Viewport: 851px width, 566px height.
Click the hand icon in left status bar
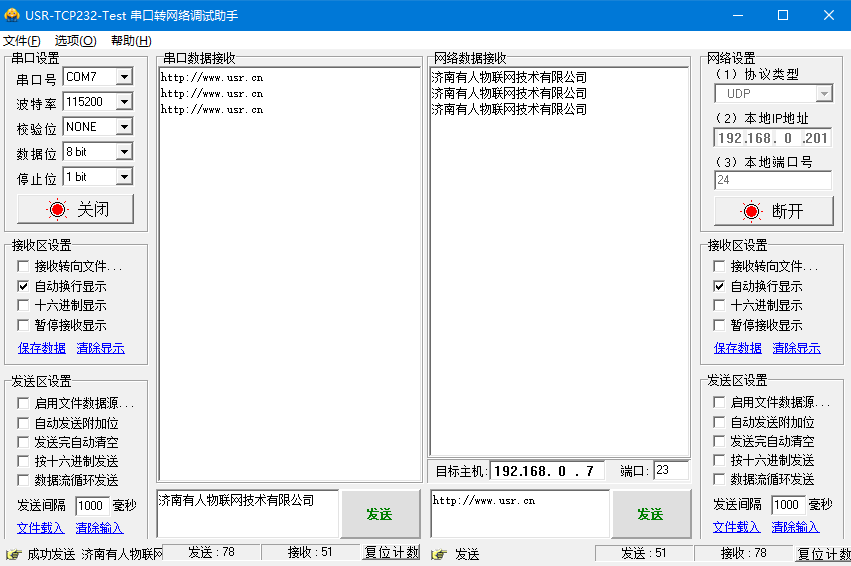click(x=13, y=554)
